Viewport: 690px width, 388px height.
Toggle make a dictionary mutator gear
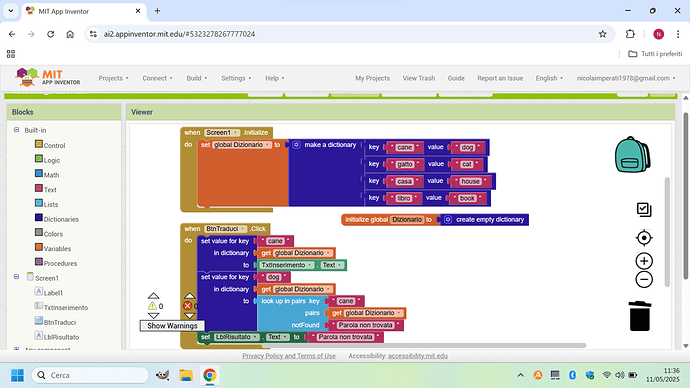click(x=297, y=145)
